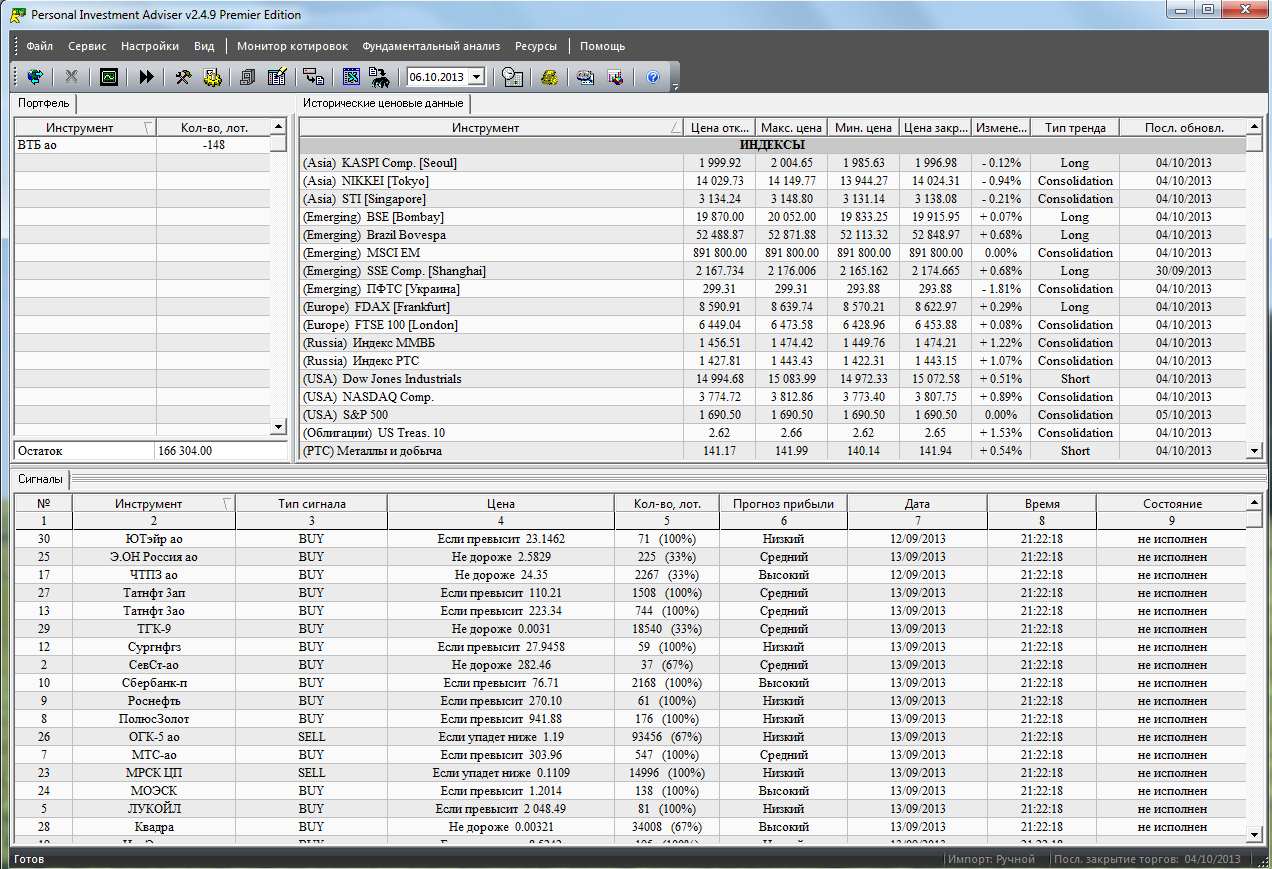The image size is (1272, 869).
Task: Click the gold coins toolbar icon
Action: coord(549,77)
